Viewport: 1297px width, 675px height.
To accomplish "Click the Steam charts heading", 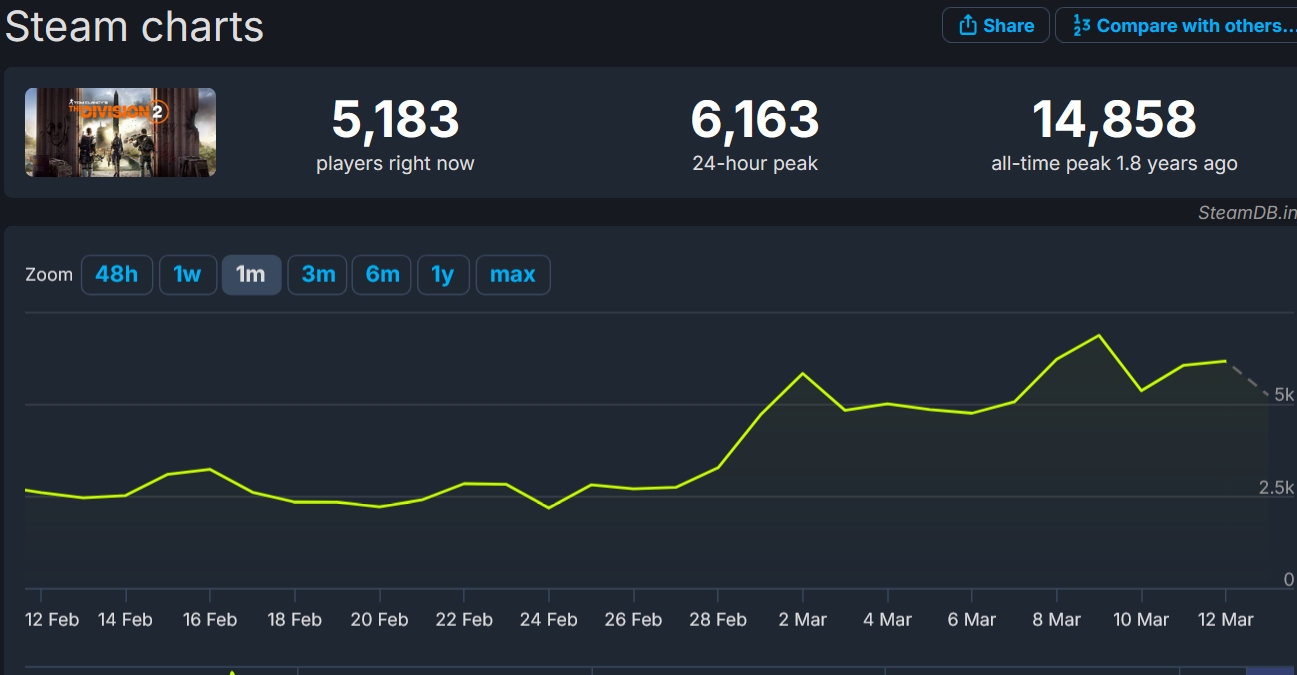I will point(134,26).
